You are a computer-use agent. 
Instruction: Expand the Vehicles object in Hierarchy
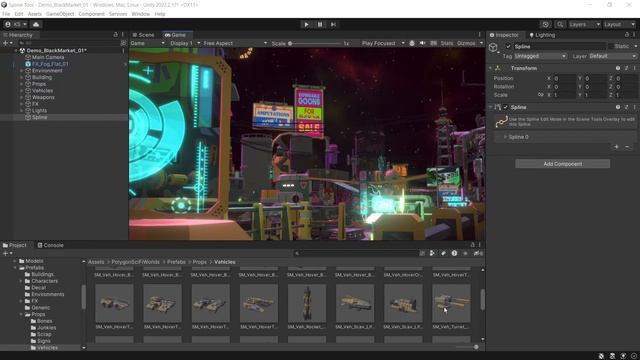22,91
